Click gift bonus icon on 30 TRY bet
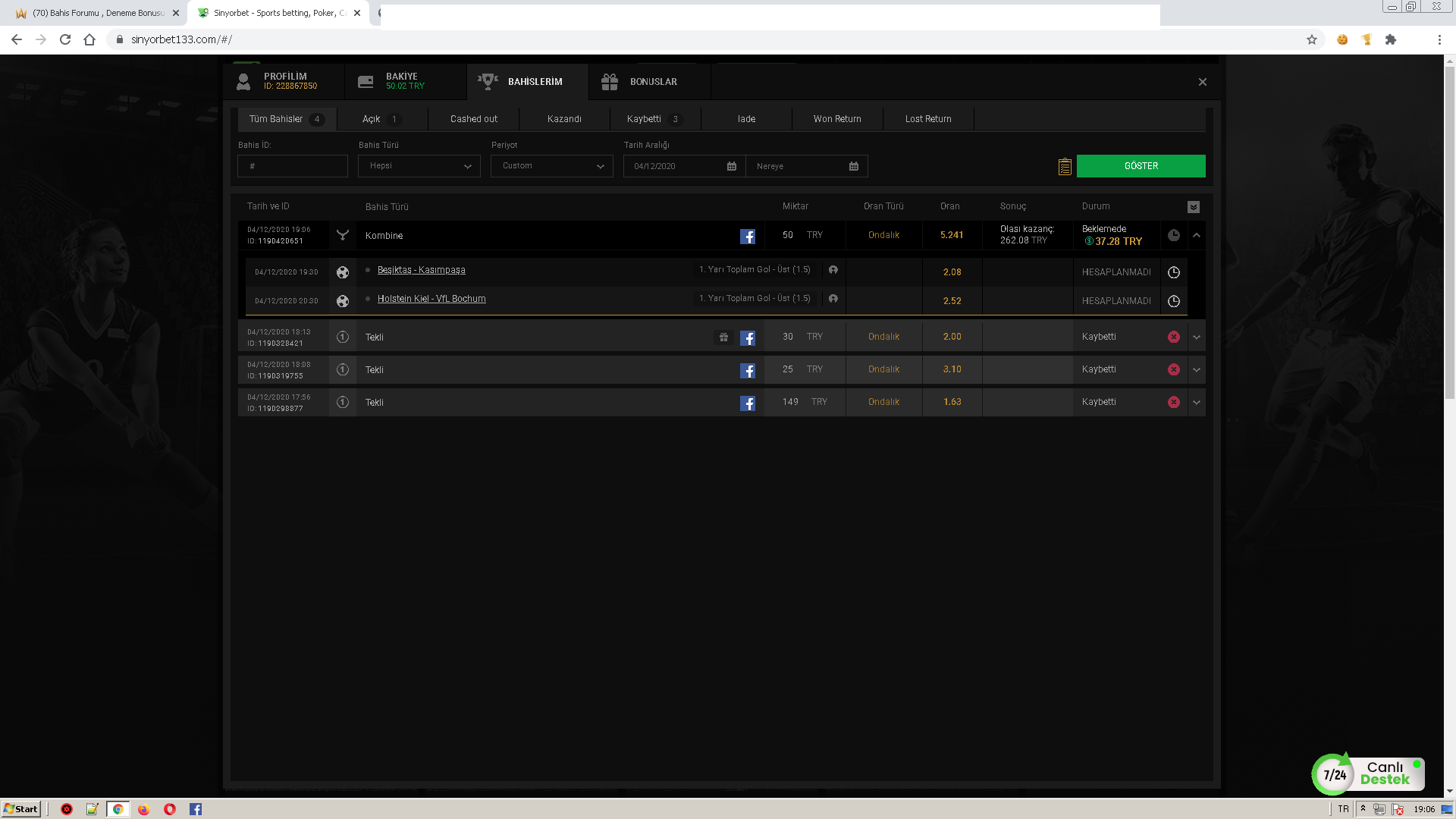Viewport: 1456px width, 819px height. [723, 337]
